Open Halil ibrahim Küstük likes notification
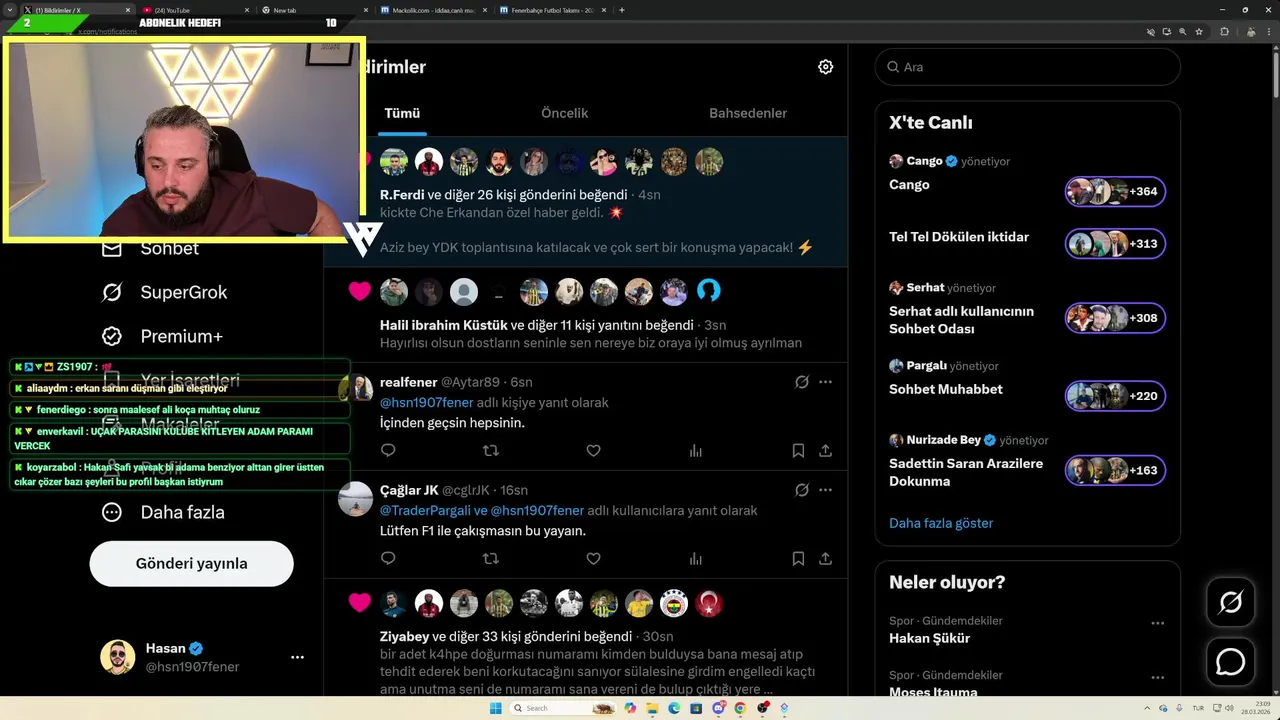 pyautogui.click(x=585, y=314)
